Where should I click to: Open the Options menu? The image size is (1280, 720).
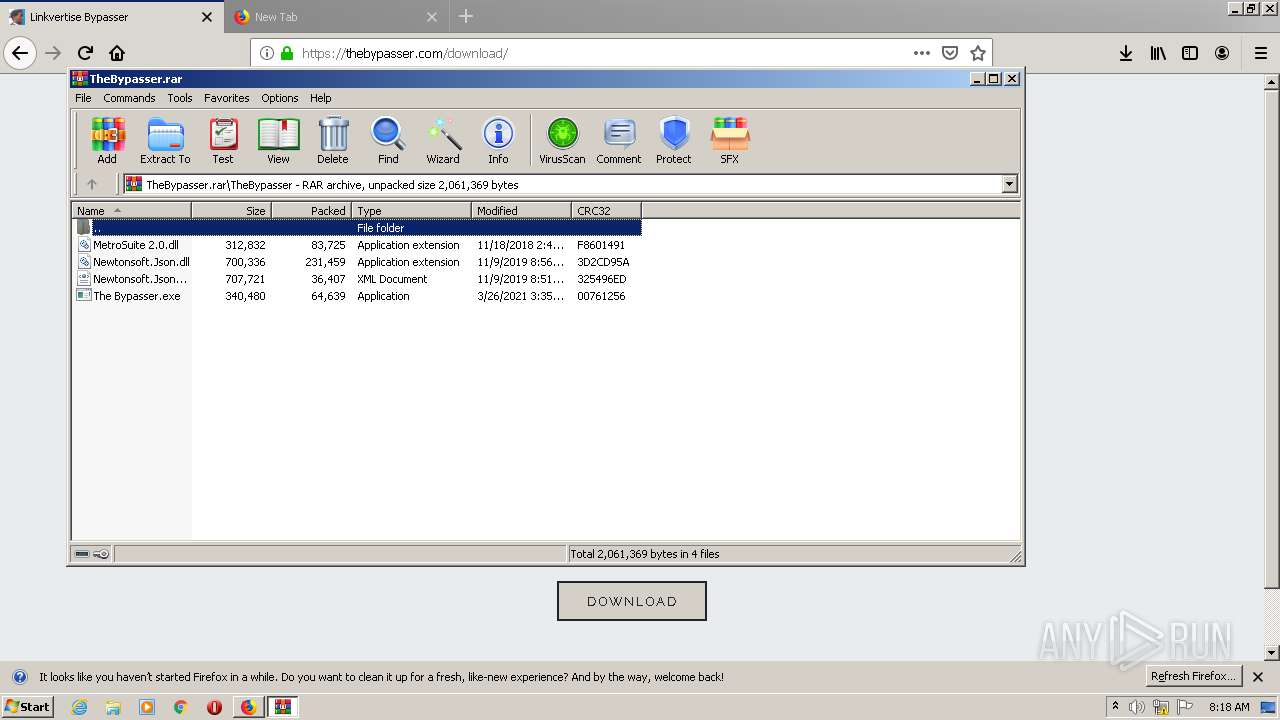pos(280,98)
